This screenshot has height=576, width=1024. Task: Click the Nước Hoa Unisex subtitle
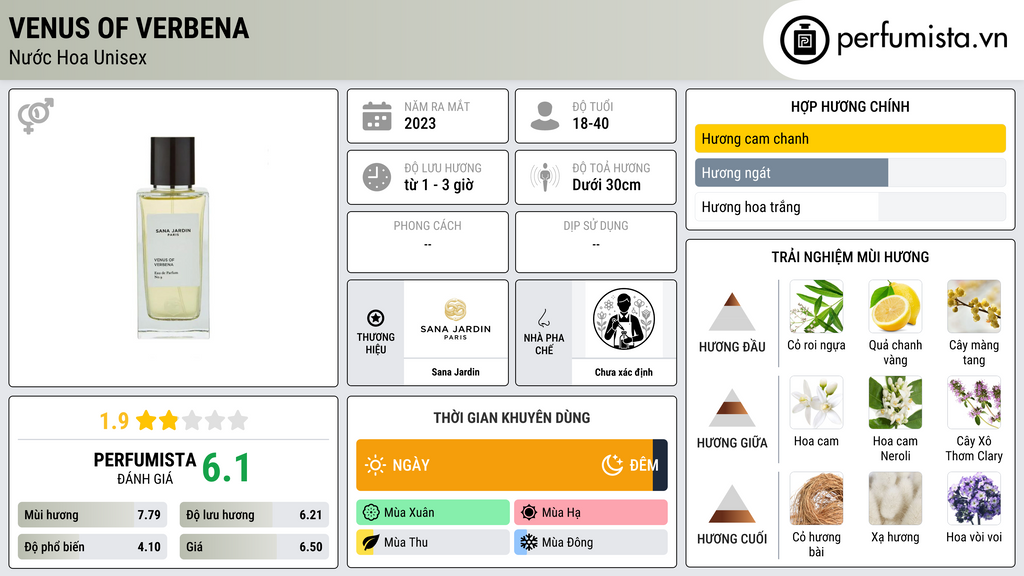click(78, 57)
